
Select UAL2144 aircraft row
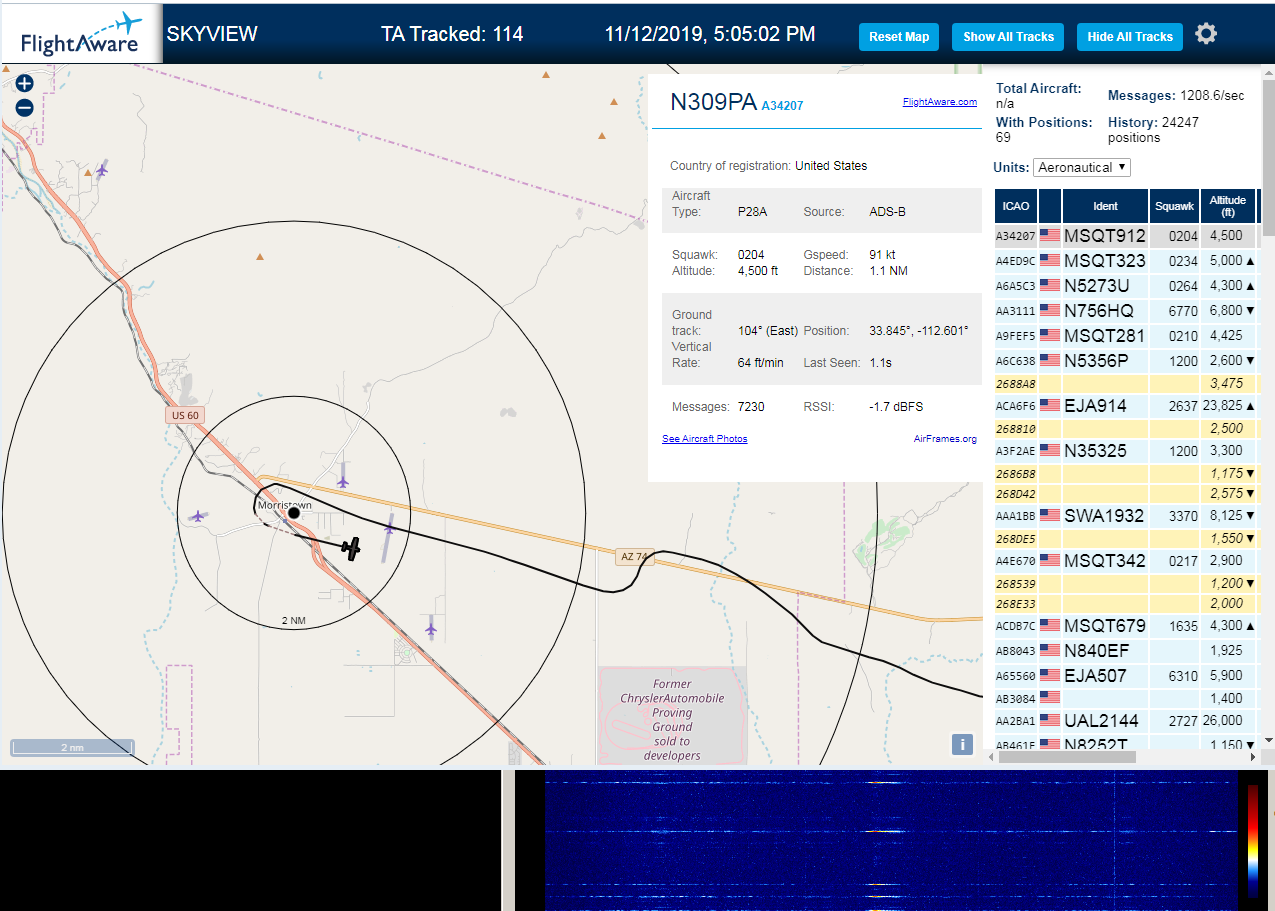click(x=1126, y=721)
